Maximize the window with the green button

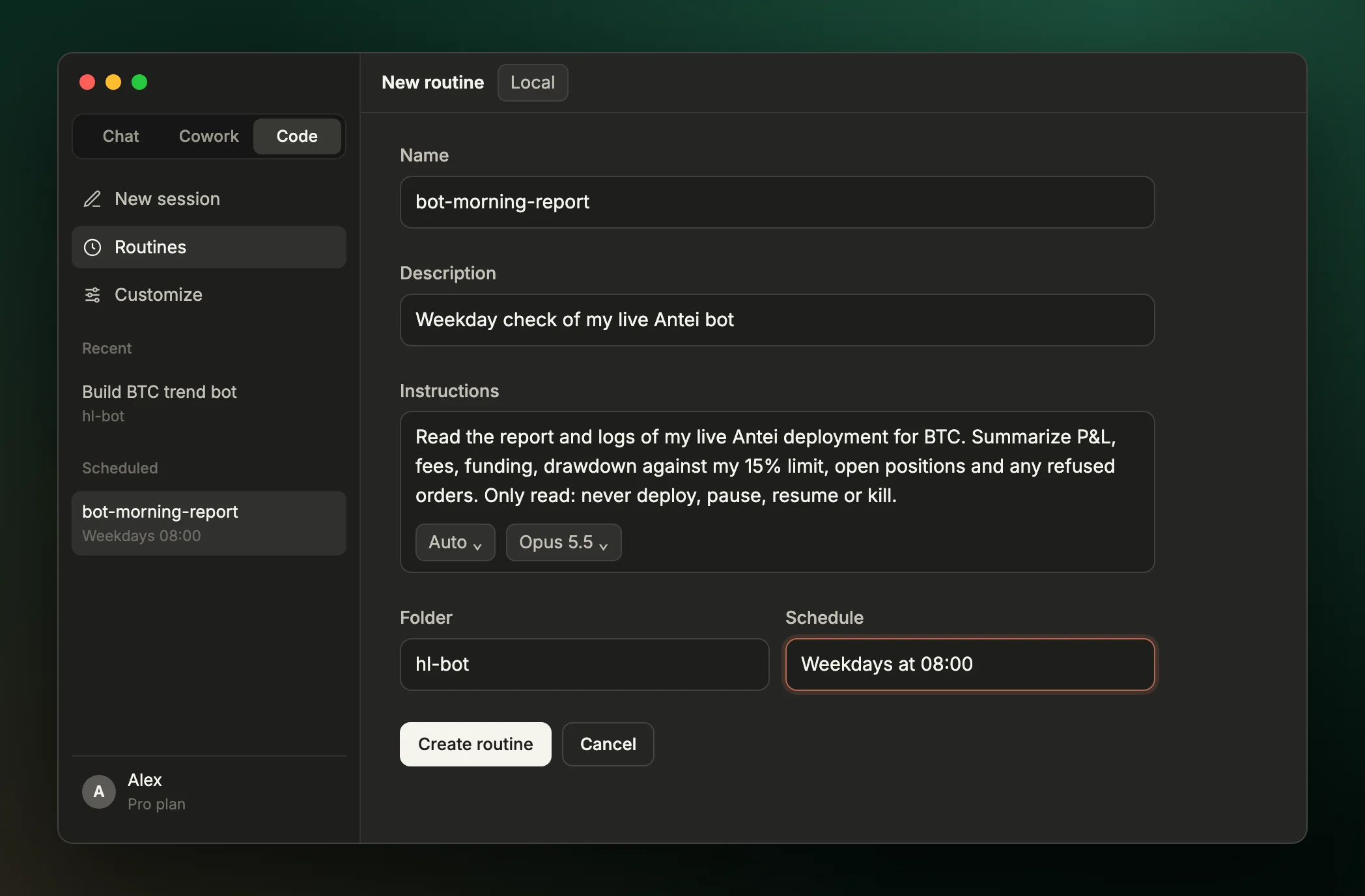point(139,82)
